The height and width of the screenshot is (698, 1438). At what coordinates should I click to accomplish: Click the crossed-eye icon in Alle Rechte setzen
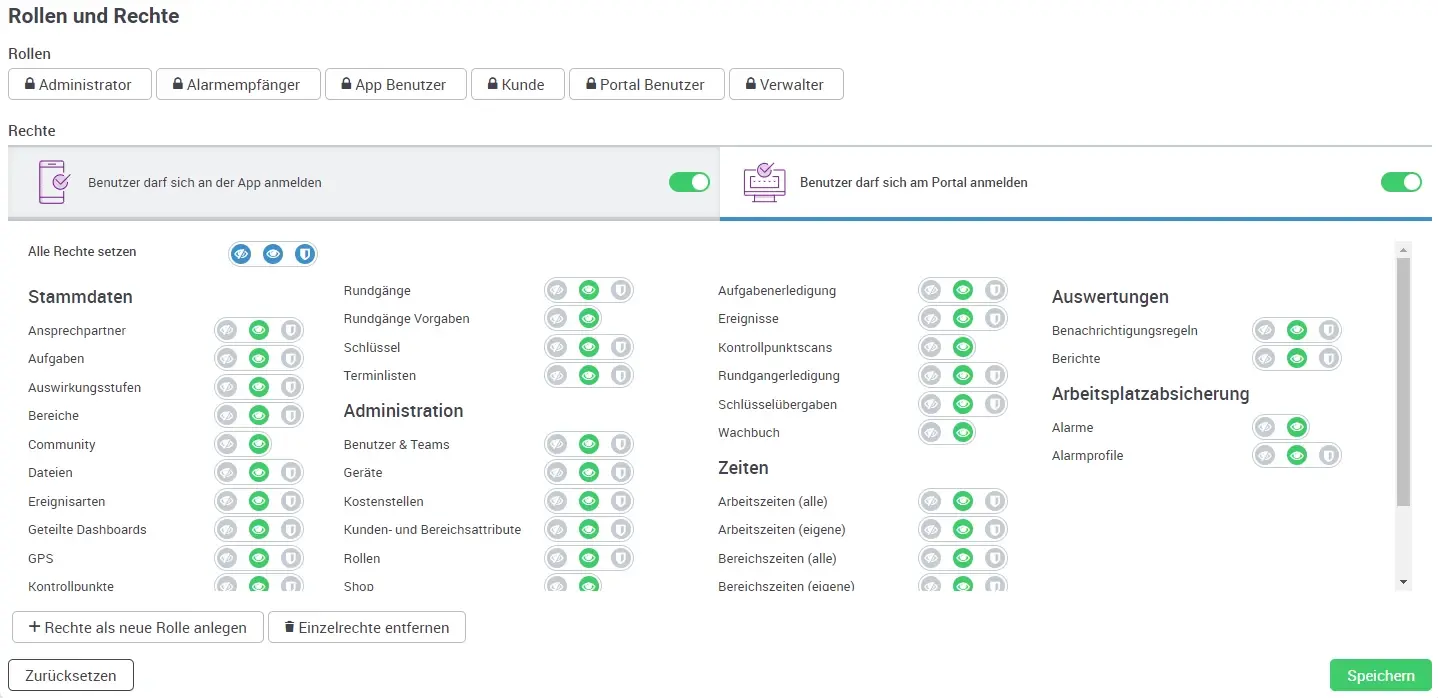coord(241,253)
